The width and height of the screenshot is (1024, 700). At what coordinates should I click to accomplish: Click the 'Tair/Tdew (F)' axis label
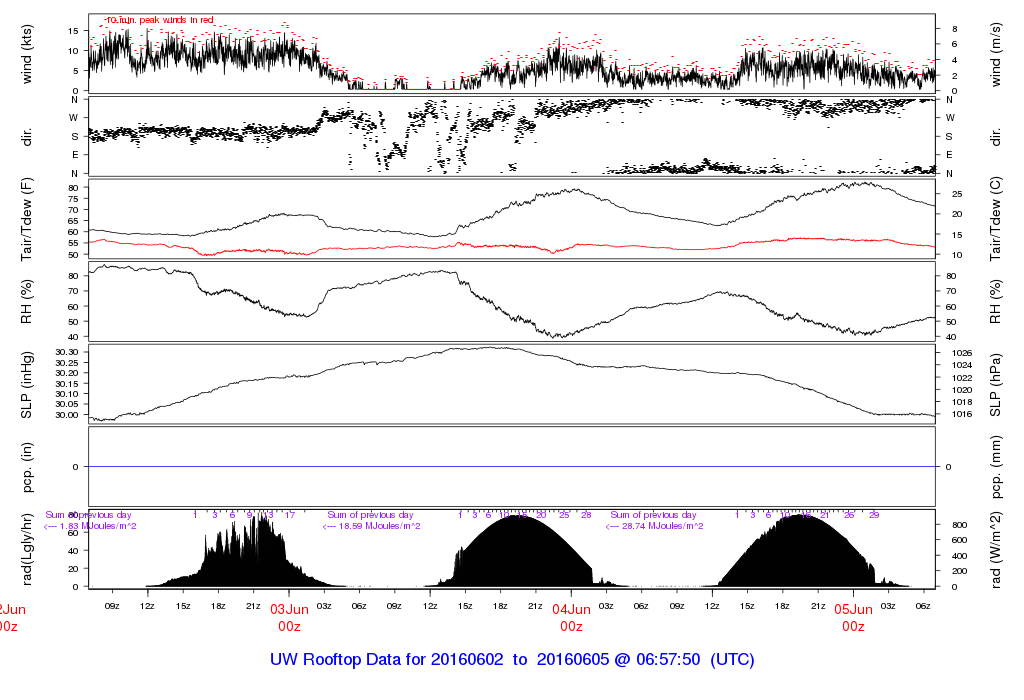(x=28, y=219)
